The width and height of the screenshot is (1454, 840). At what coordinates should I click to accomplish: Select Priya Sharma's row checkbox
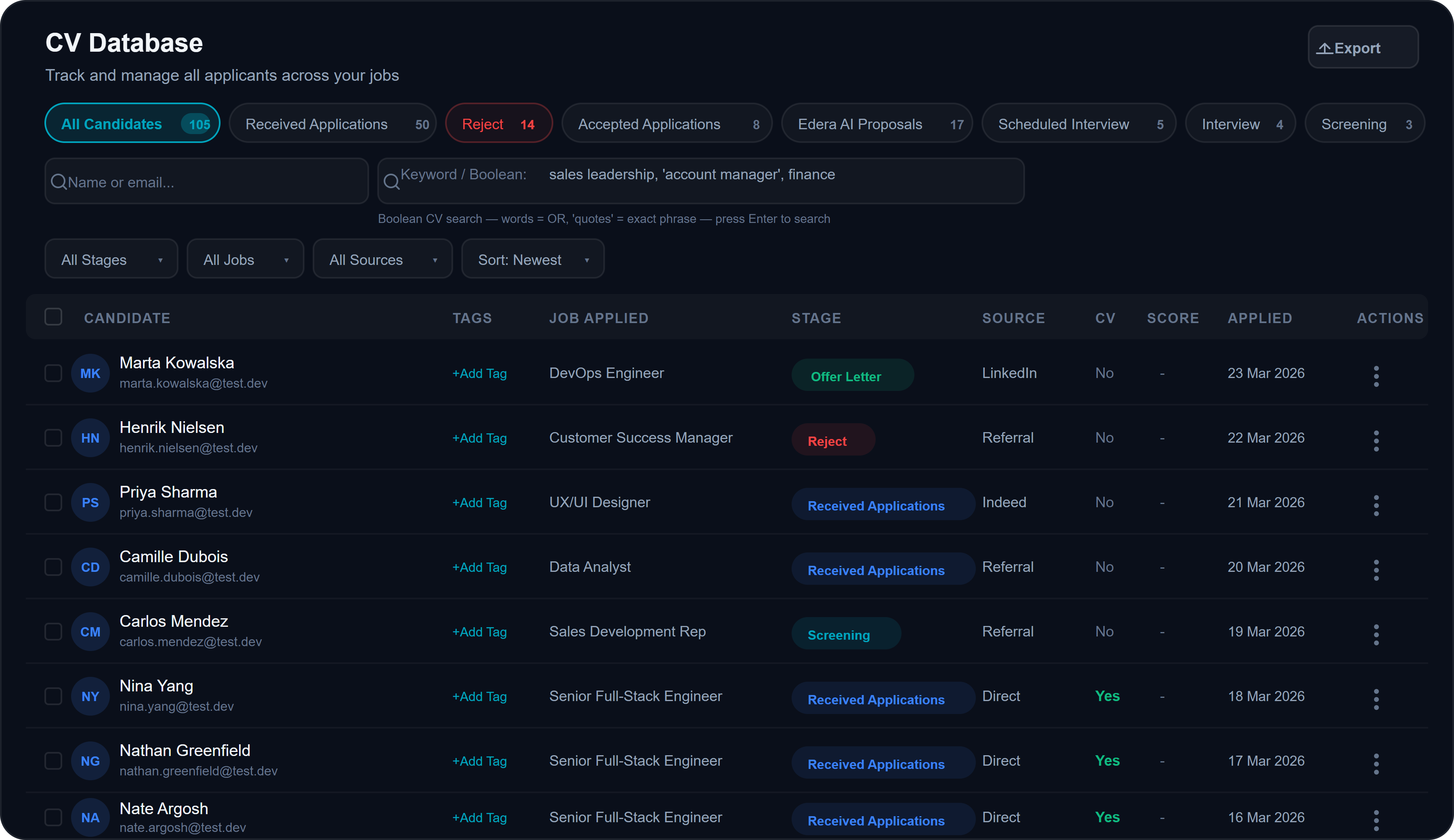(53, 502)
